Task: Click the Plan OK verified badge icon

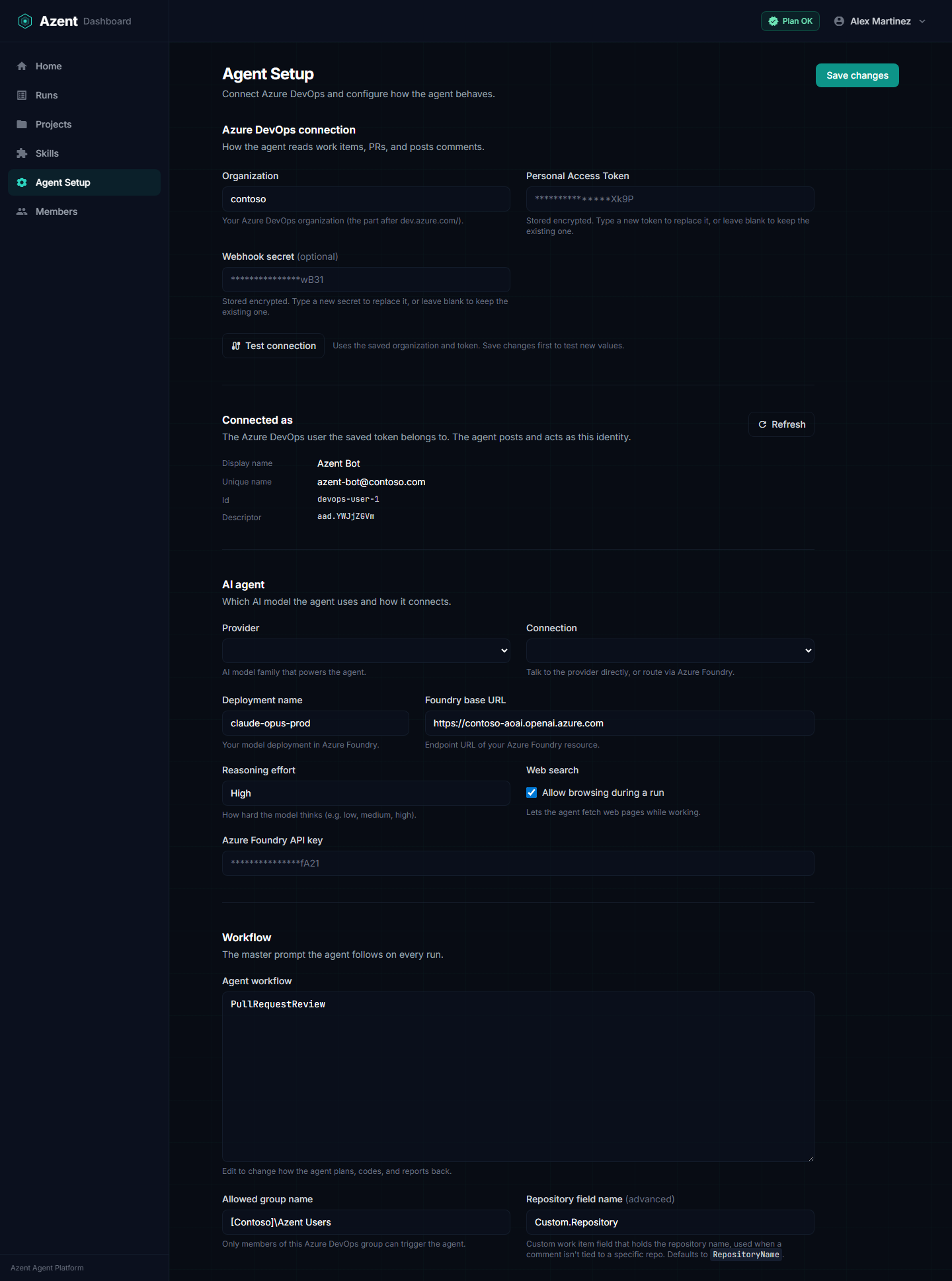Action: point(773,21)
